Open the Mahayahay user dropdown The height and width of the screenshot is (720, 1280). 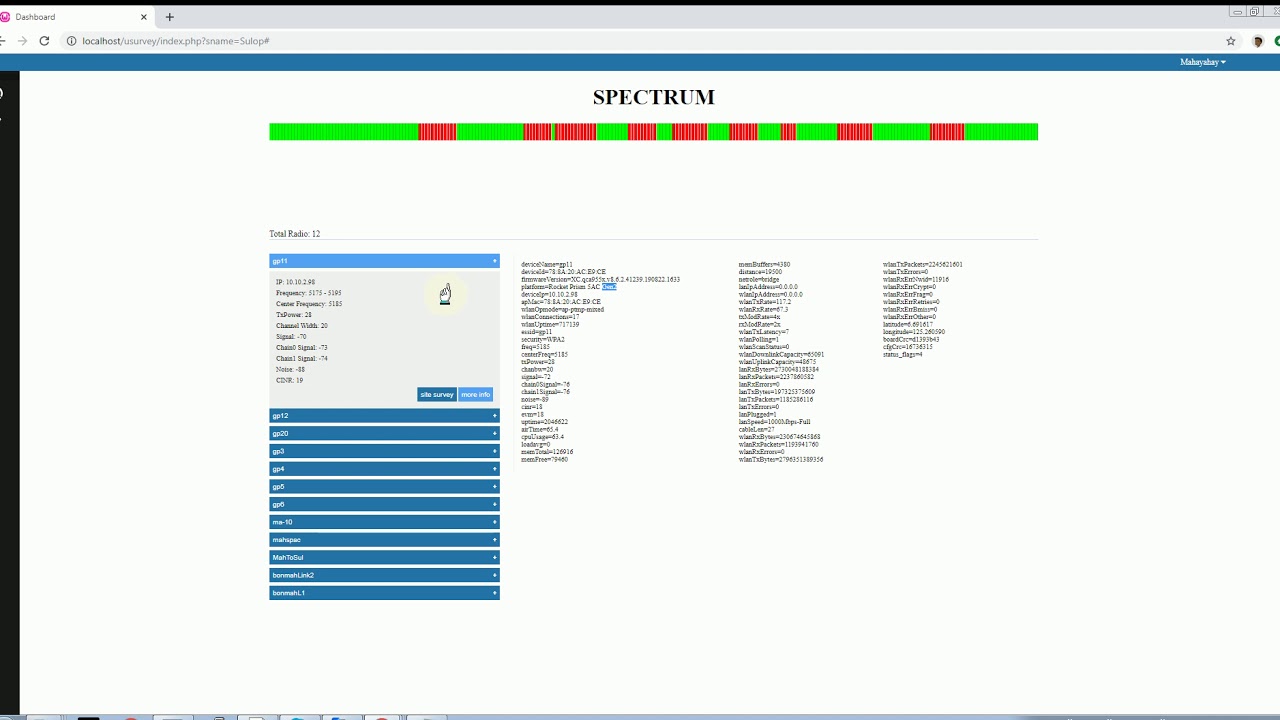(1202, 62)
